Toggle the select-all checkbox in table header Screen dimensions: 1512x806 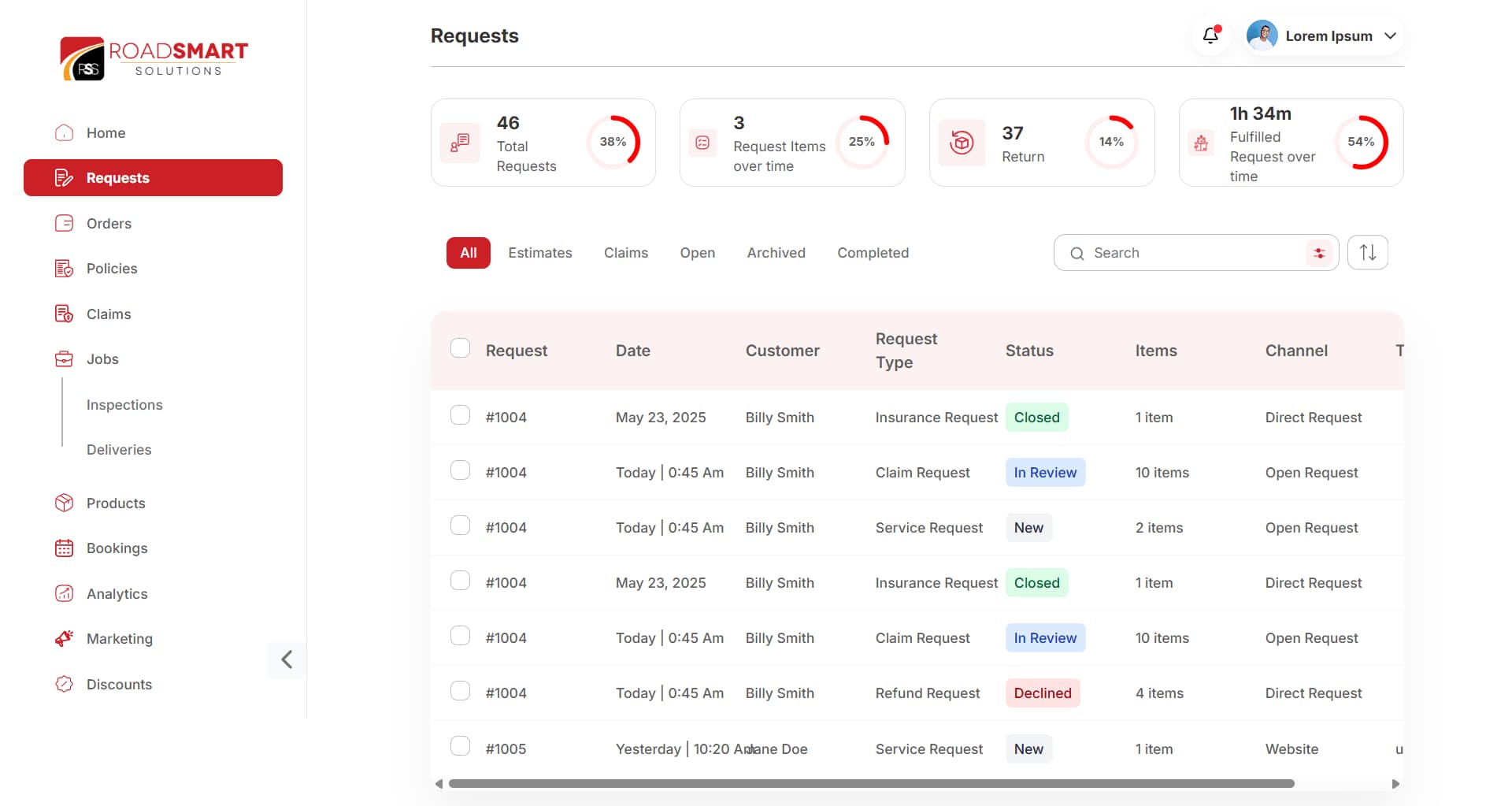point(461,348)
